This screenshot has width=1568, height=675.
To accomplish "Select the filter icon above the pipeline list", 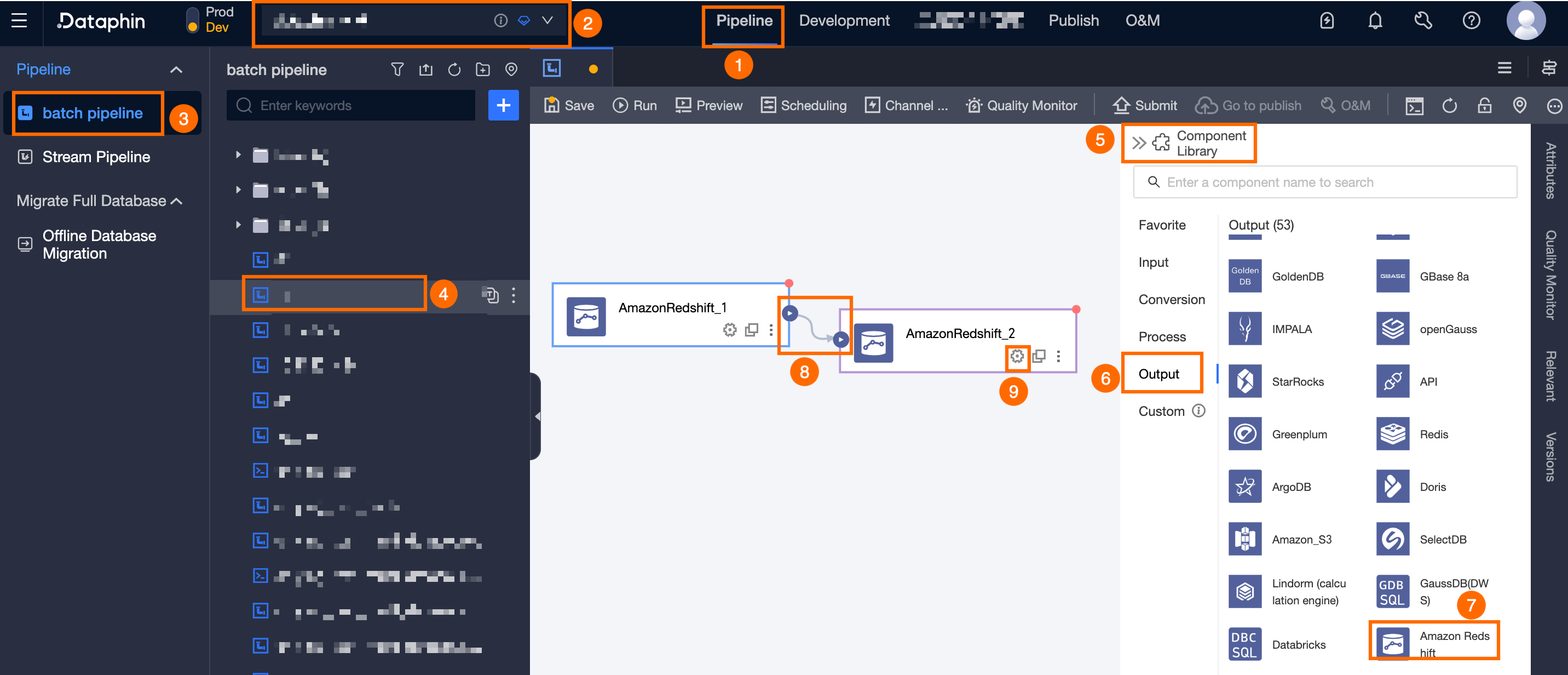I will (x=397, y=70).
